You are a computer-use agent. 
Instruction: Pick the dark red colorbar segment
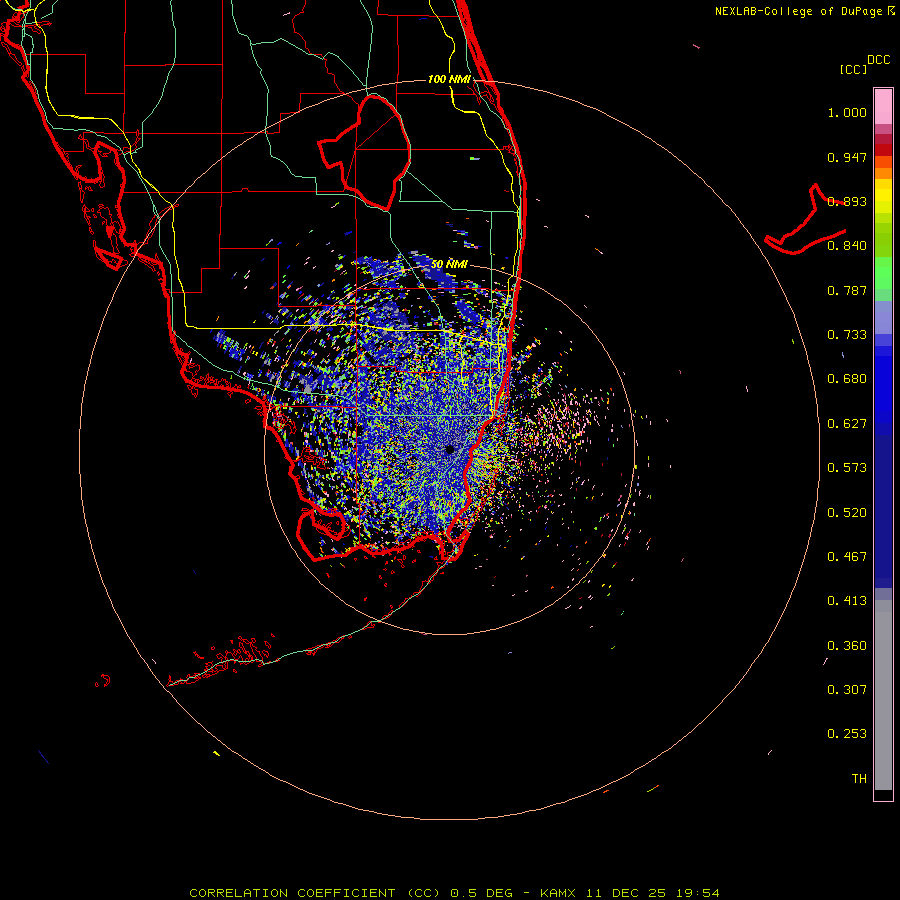pos(883,149)
